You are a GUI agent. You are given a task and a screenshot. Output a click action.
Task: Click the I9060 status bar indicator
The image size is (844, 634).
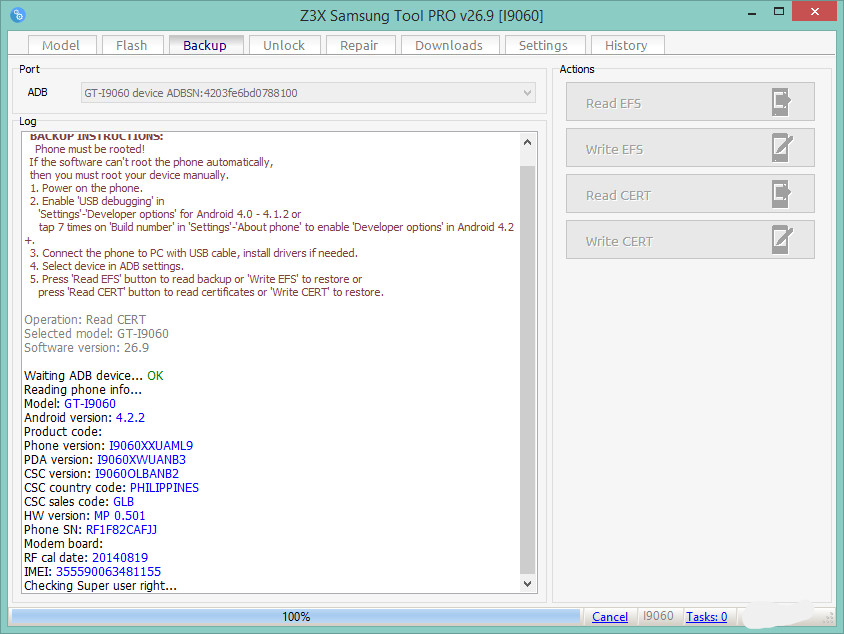tap(658, 616)
